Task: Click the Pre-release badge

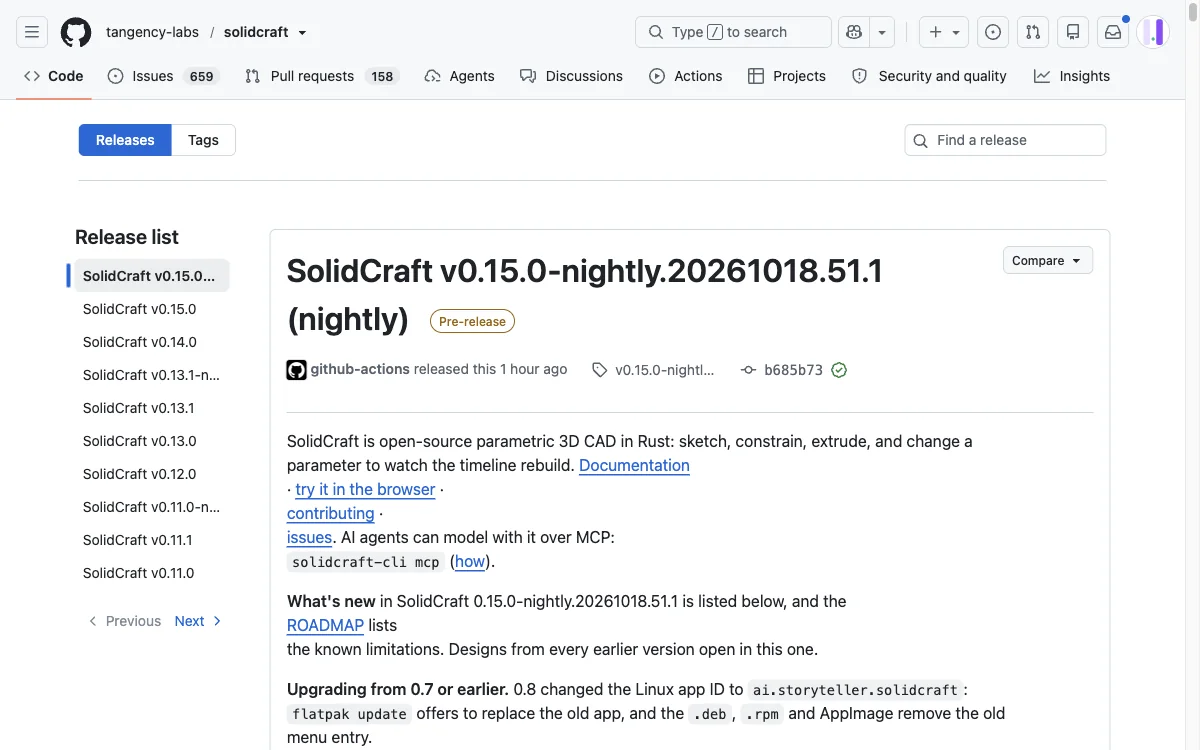Action: coord(472,321)
